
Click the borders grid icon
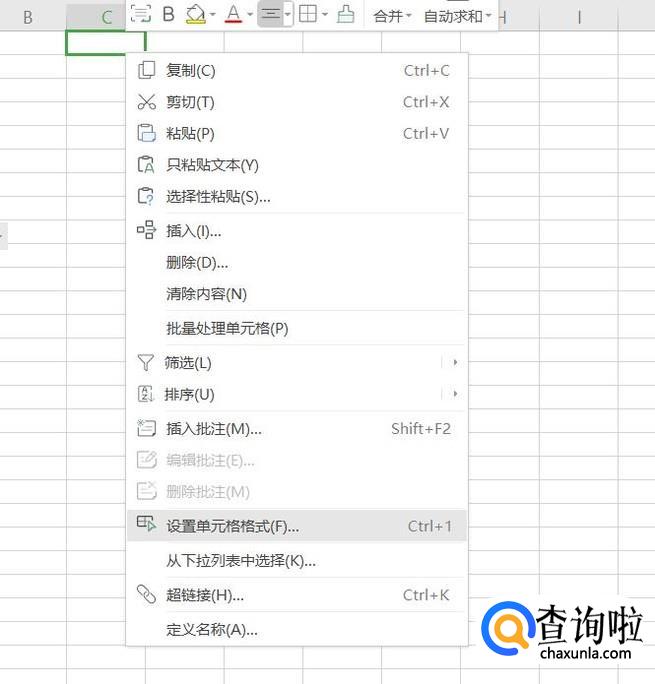coord(308,14)
